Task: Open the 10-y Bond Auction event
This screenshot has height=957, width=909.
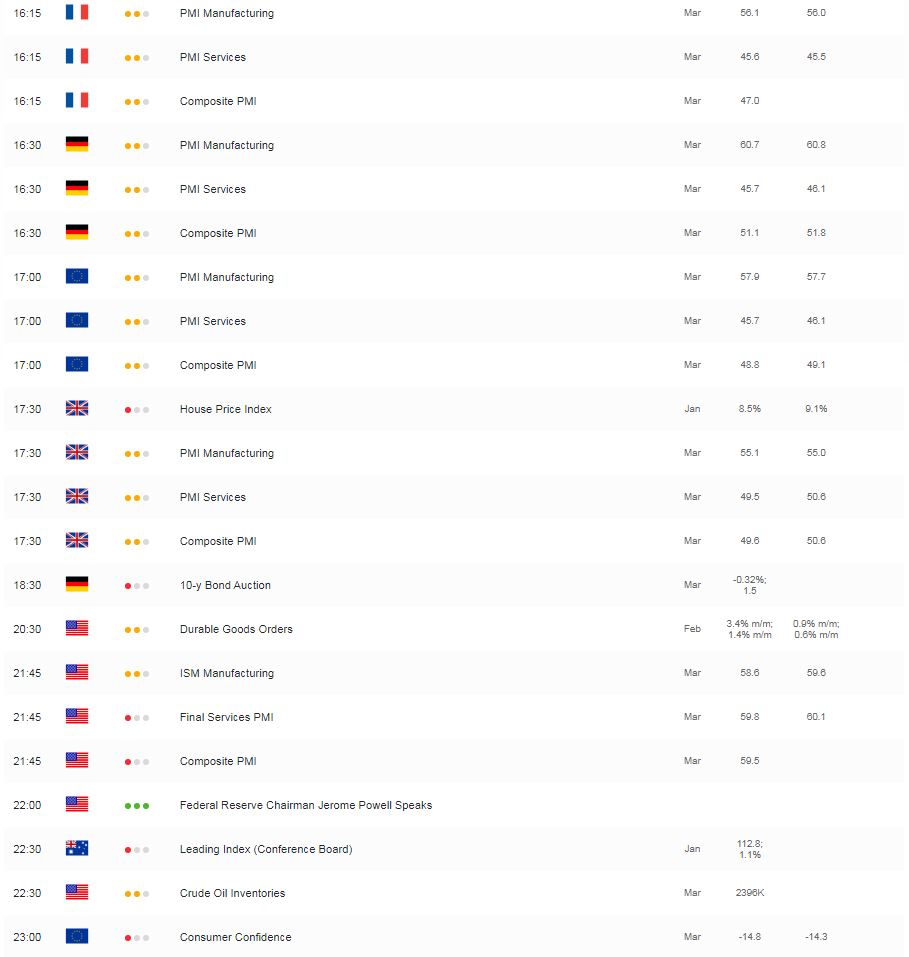Action: tap(225, 585)
